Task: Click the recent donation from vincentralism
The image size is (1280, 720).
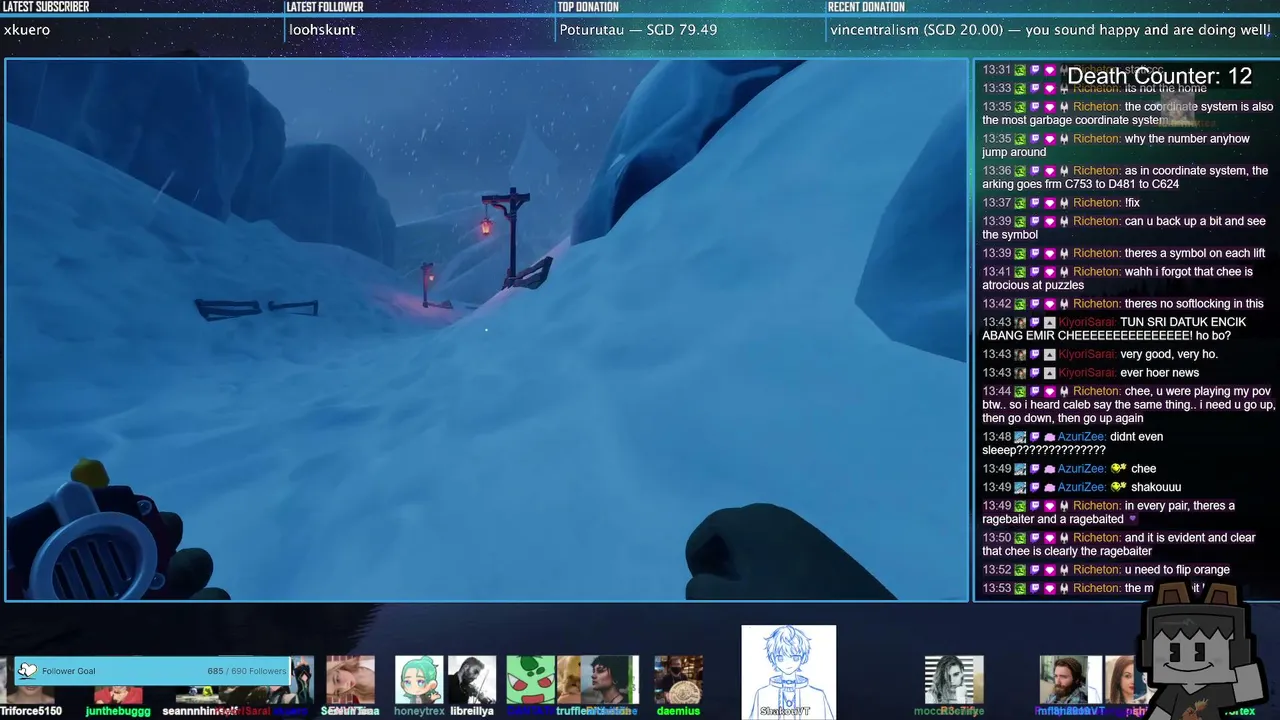Action: (1050, 30)
